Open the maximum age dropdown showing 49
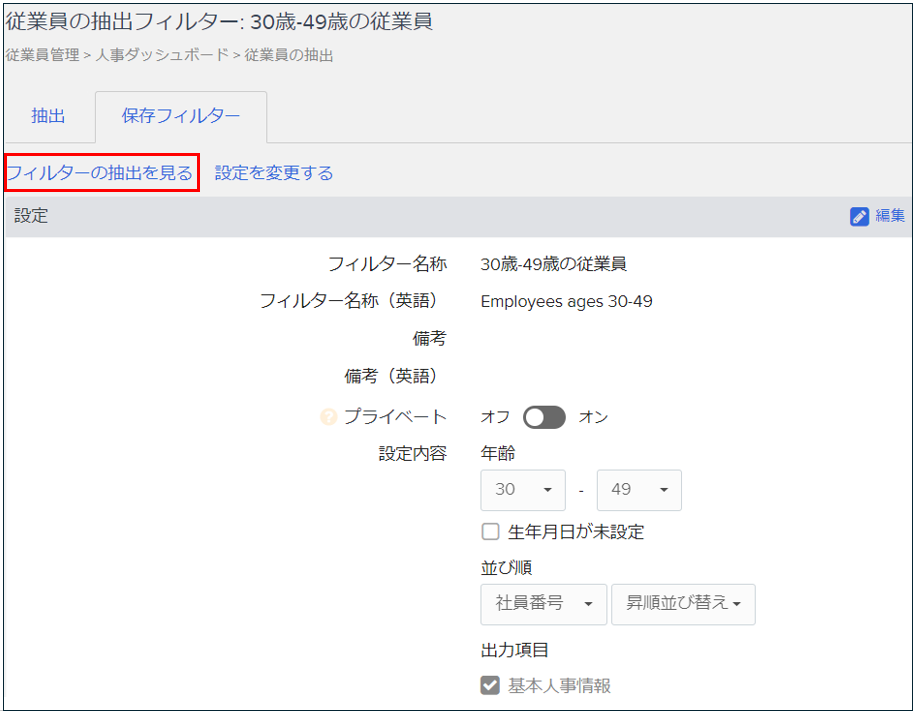This screenshot has height=711, width=913. (x=639, y=490)
